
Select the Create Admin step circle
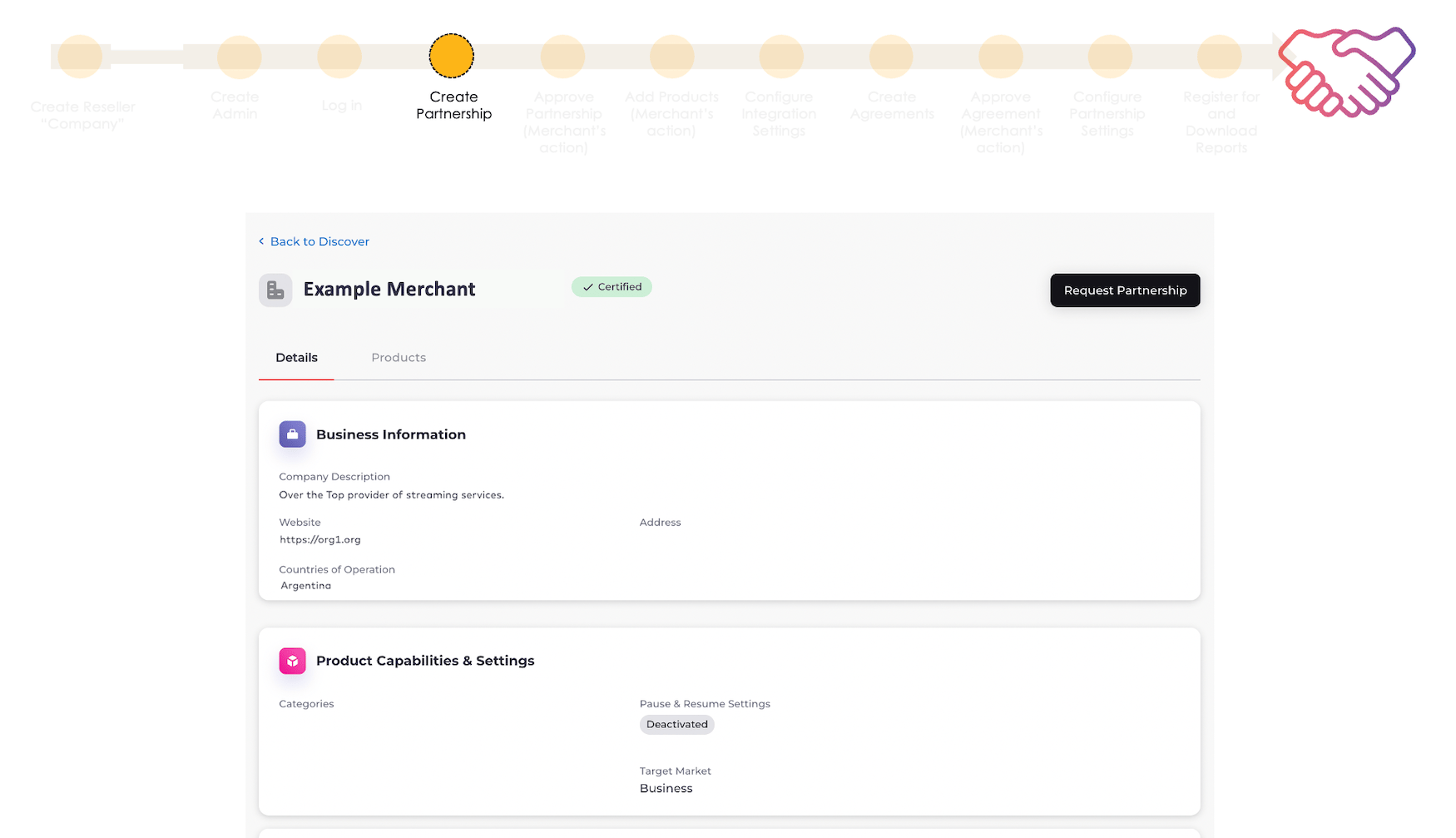240,57
